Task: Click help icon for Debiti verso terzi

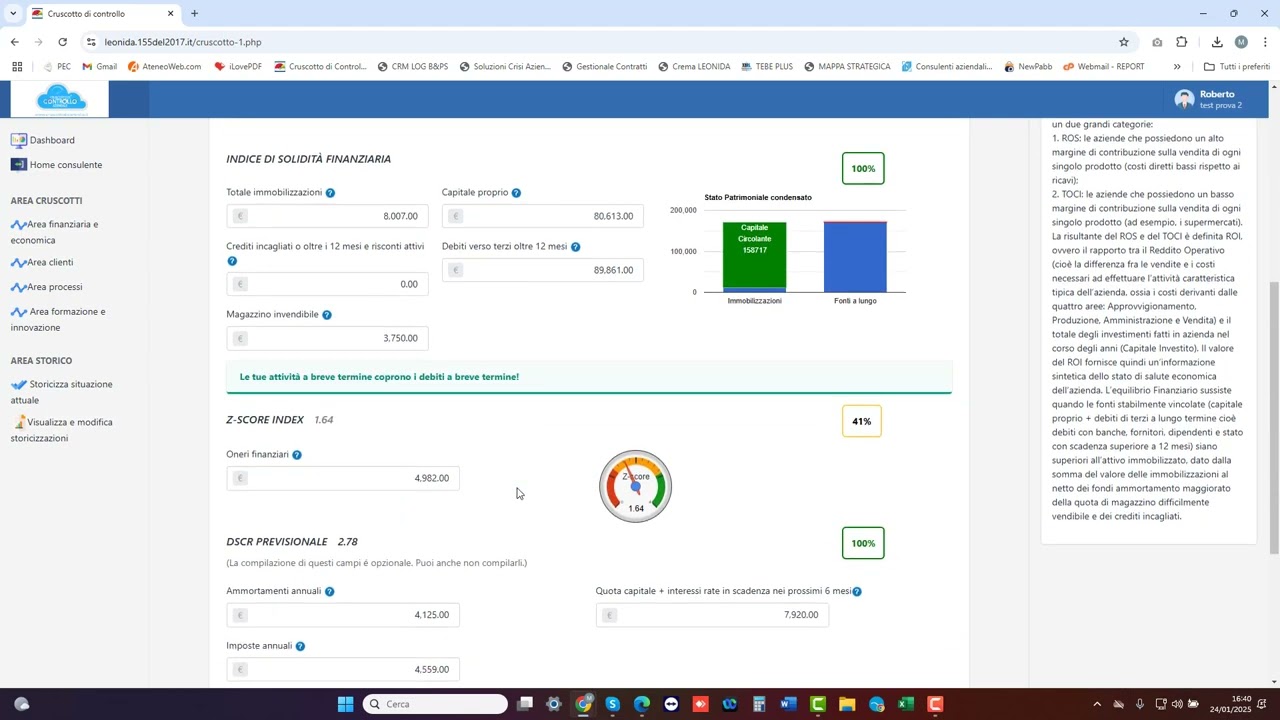Action: [575, 247]
